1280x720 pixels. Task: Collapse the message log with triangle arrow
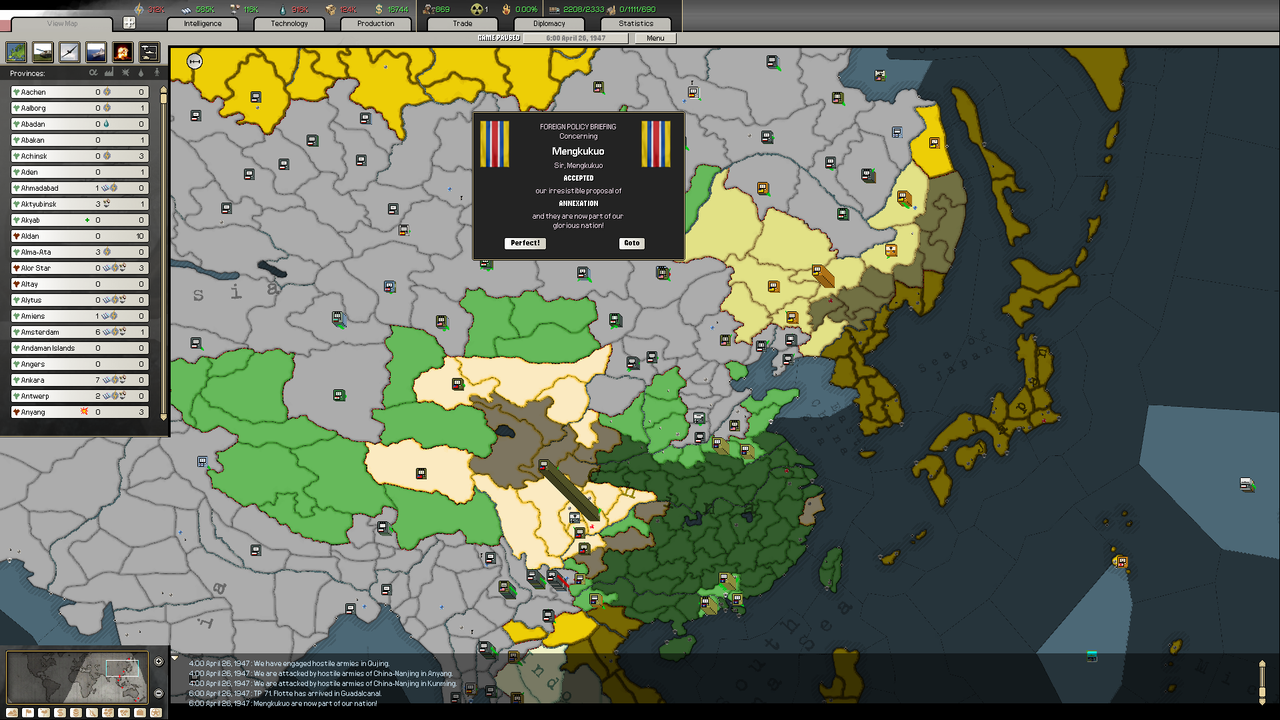[x=175, y=659]
